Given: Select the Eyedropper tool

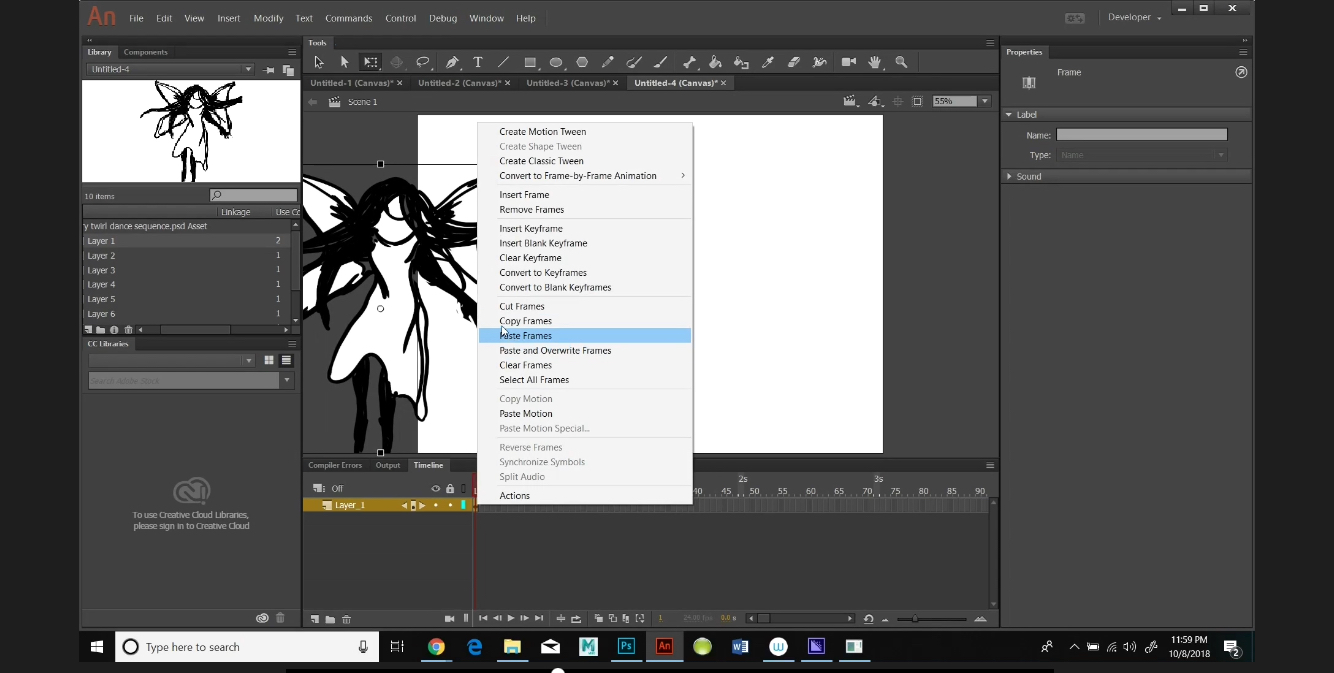Looking at the screenshot, I should pyautogui.click(x=768, y=62).
